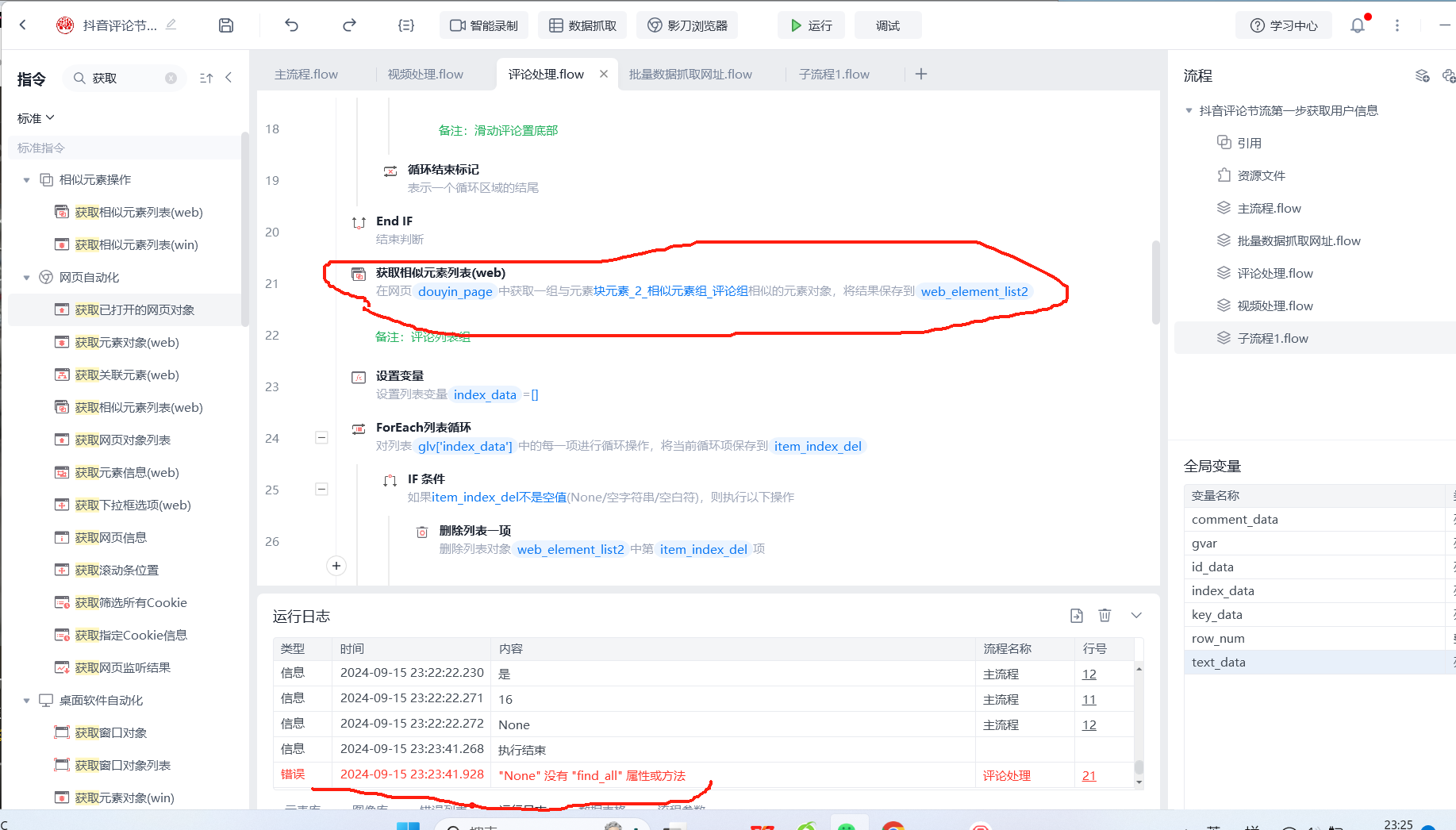Switch to the 子流程1.flow tab
The image size is (1456, 830).
click(x=834, y=74)
